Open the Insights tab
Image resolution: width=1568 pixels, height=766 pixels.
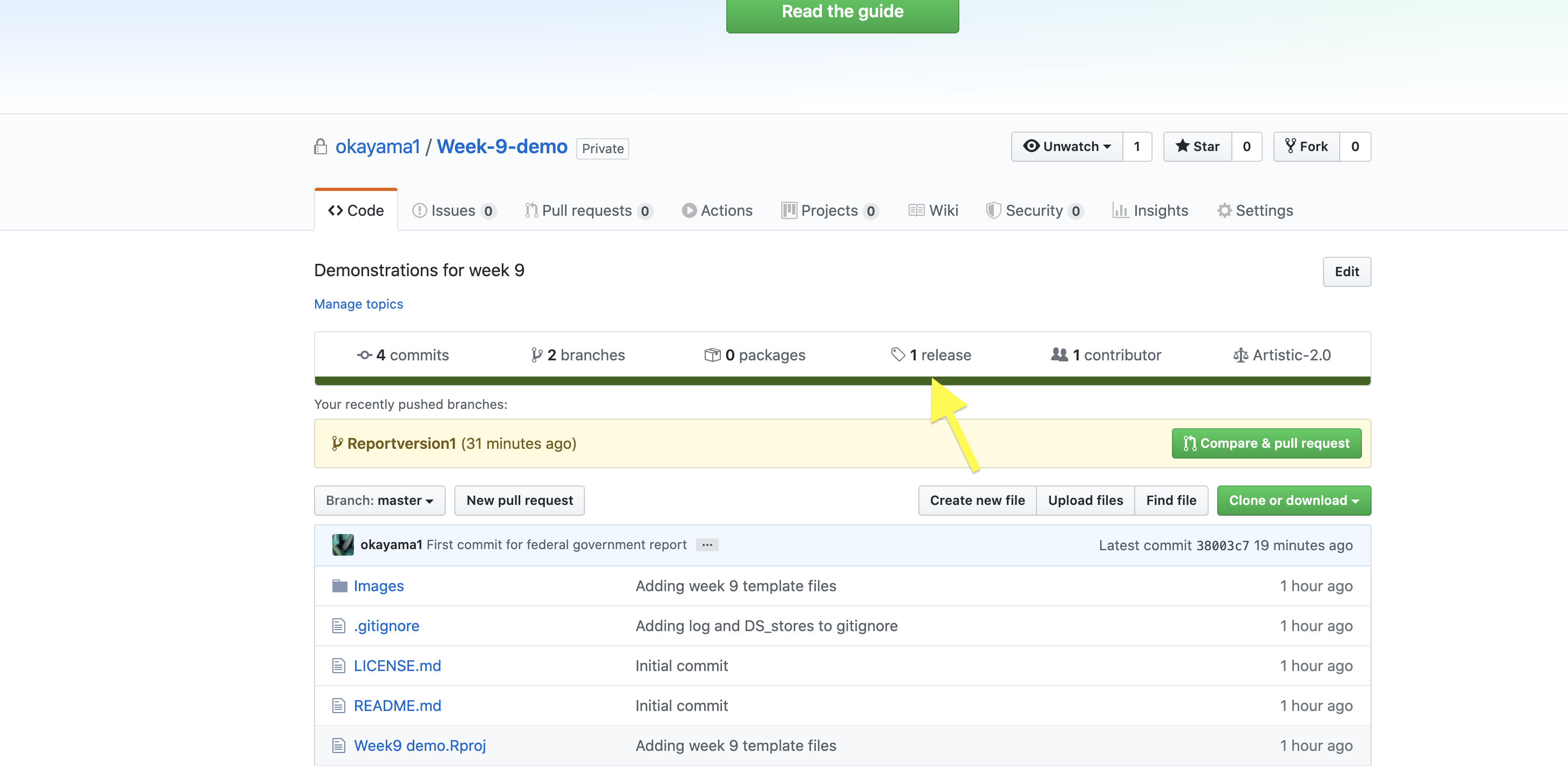pyautogui.click(x=1150, y=210)
